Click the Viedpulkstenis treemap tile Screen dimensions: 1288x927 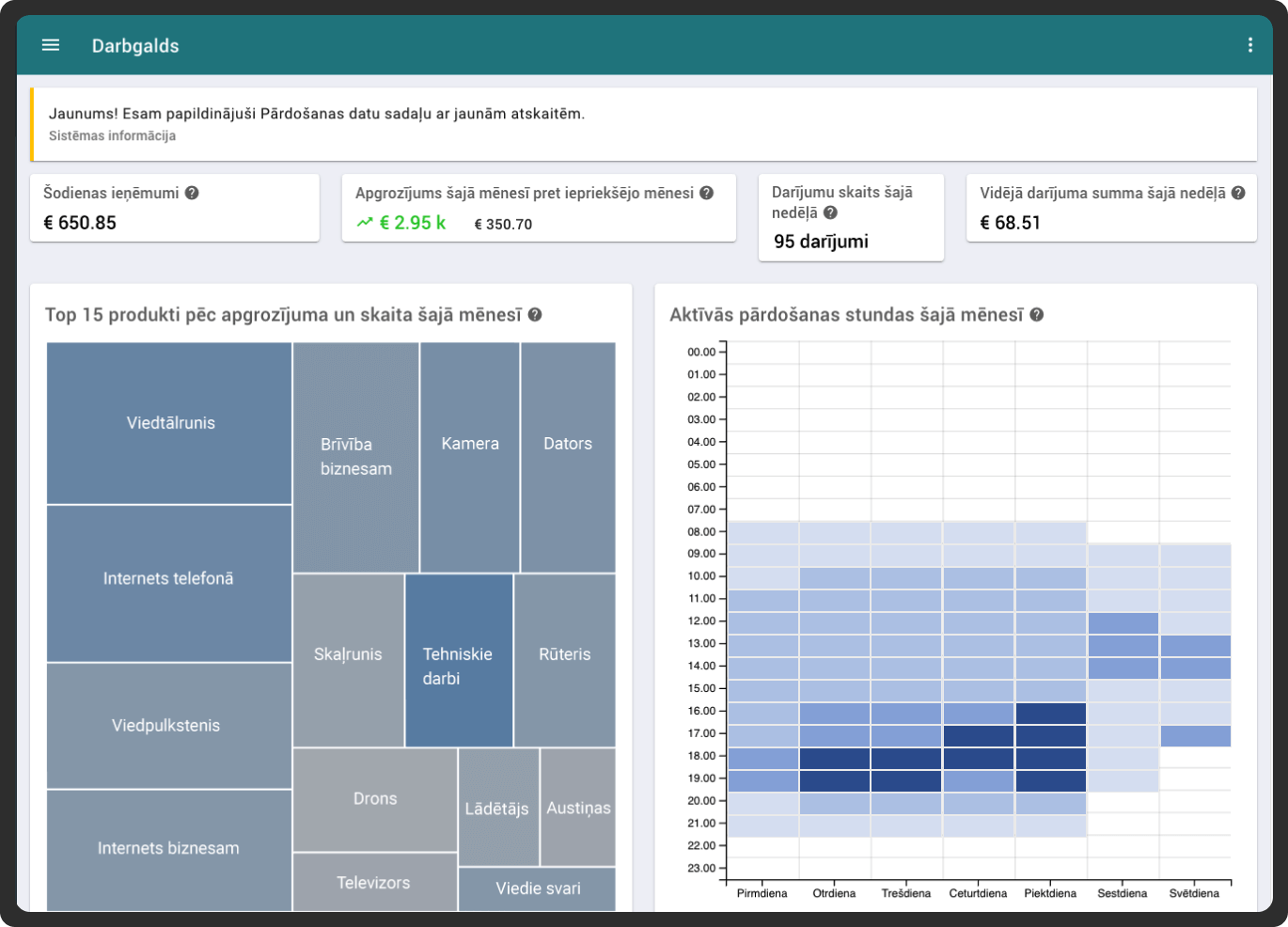tap(169, 726)
